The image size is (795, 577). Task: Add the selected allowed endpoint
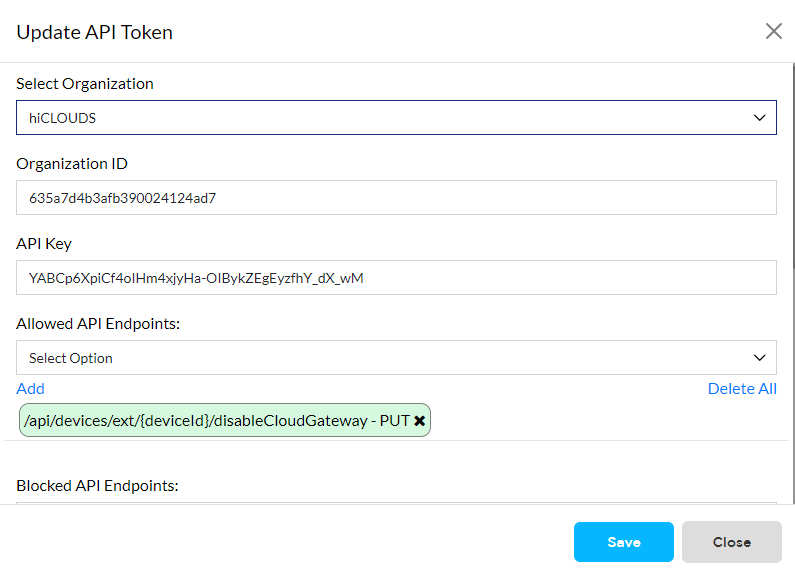coord(30,389)
